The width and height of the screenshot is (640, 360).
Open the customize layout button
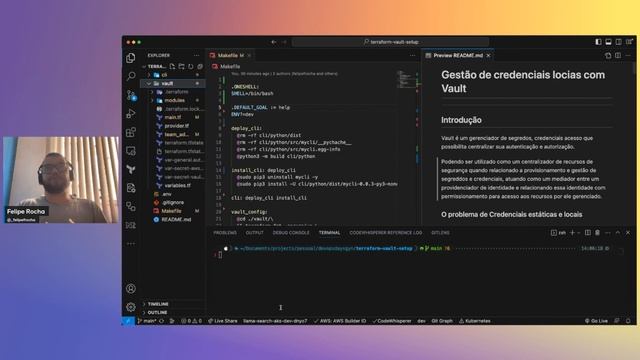(x=629, y=42)
